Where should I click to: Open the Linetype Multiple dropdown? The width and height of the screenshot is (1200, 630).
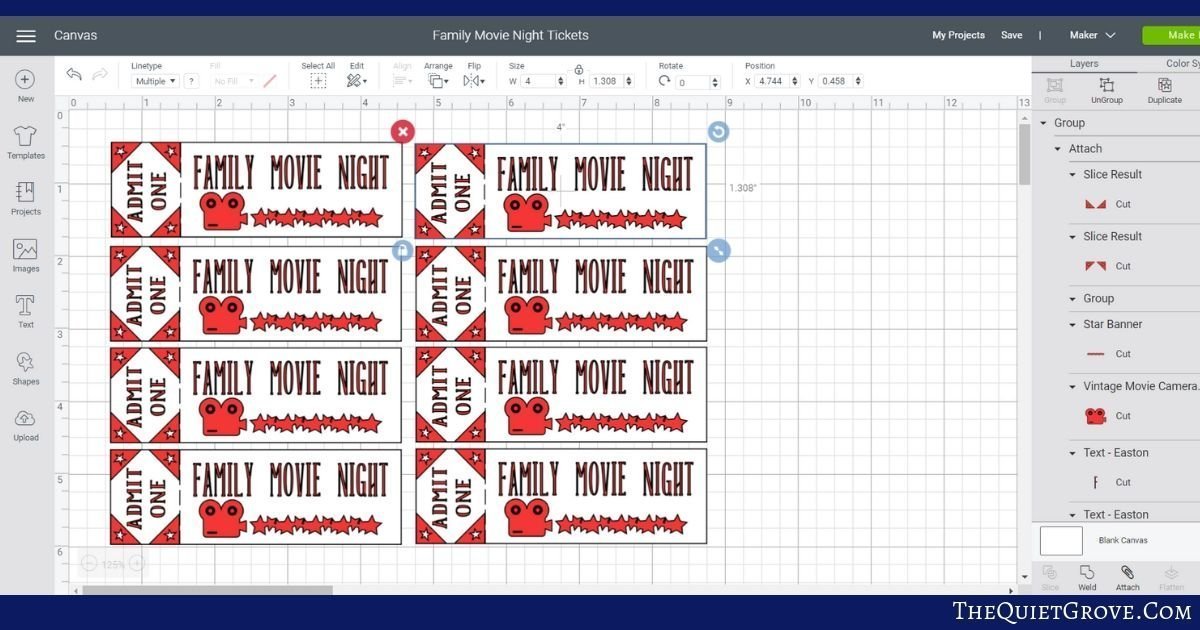tap(155, 81)
